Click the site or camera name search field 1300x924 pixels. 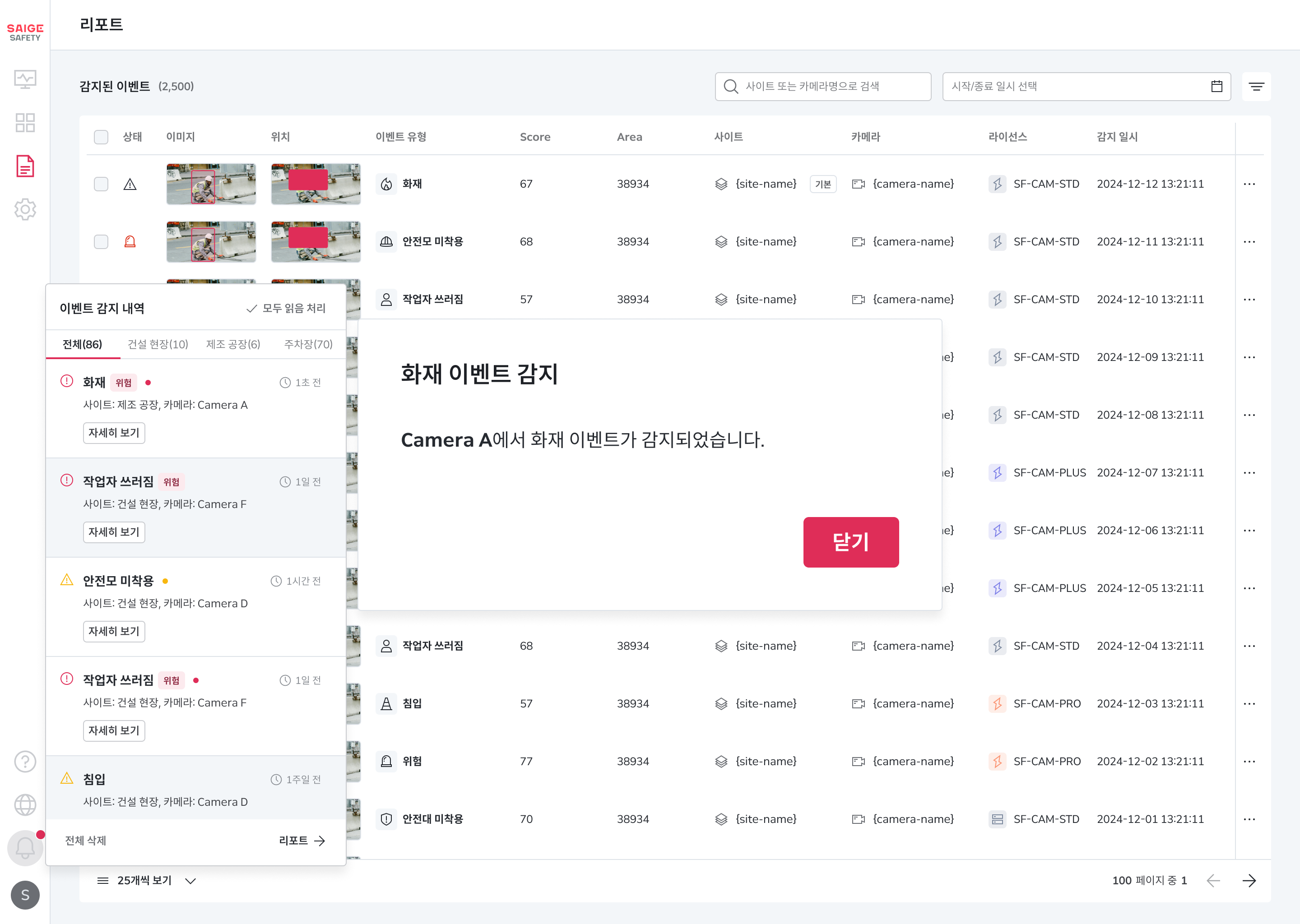click(822, 87)
